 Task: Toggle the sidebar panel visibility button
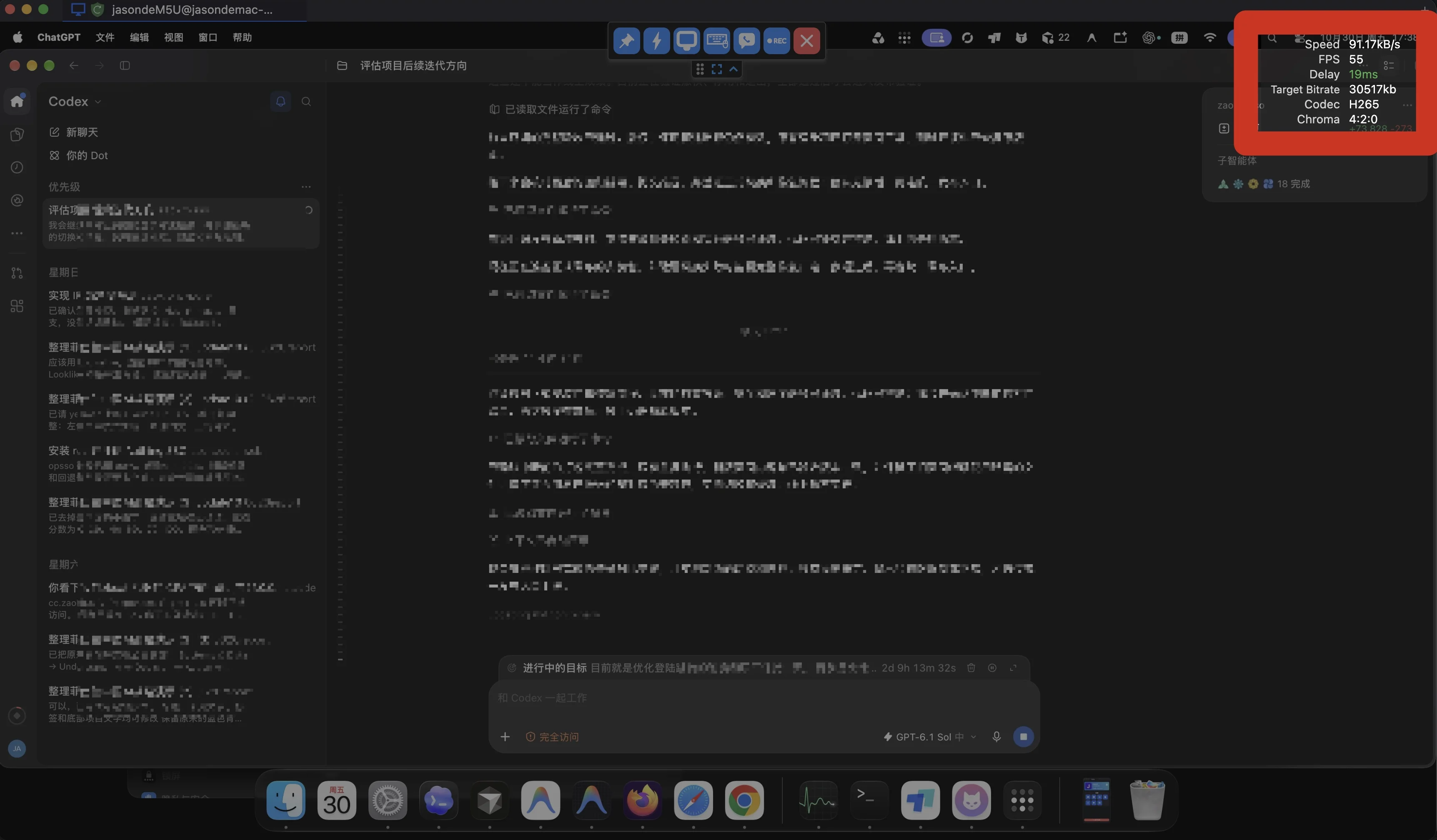coord(125,65)
